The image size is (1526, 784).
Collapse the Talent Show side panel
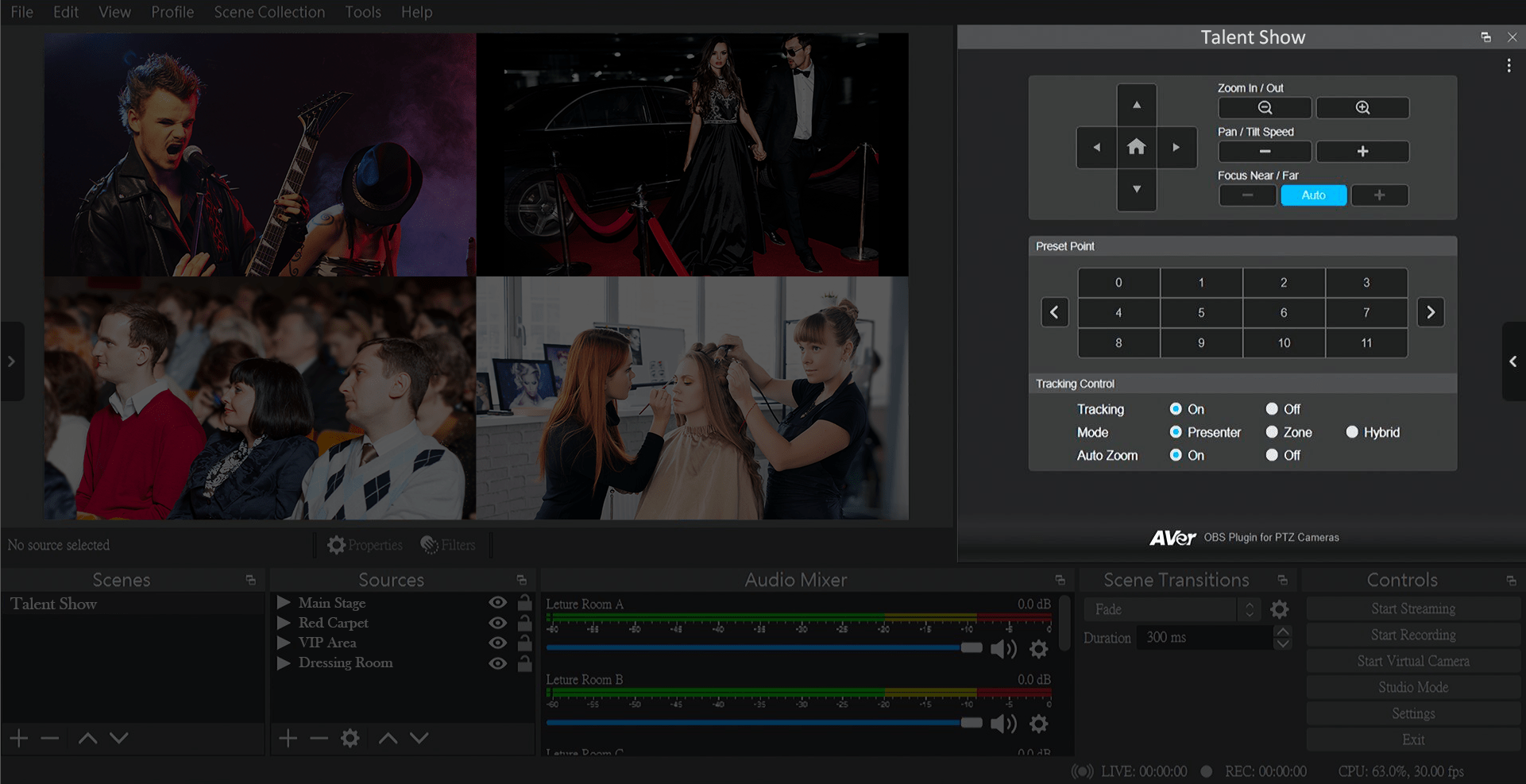1513,361
